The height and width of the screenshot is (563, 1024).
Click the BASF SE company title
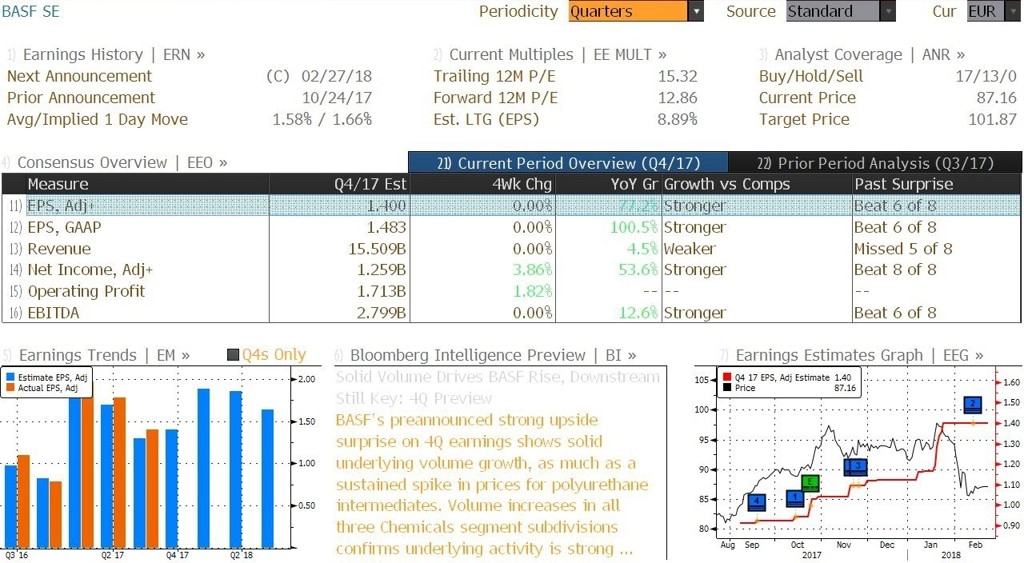point(31,11)
